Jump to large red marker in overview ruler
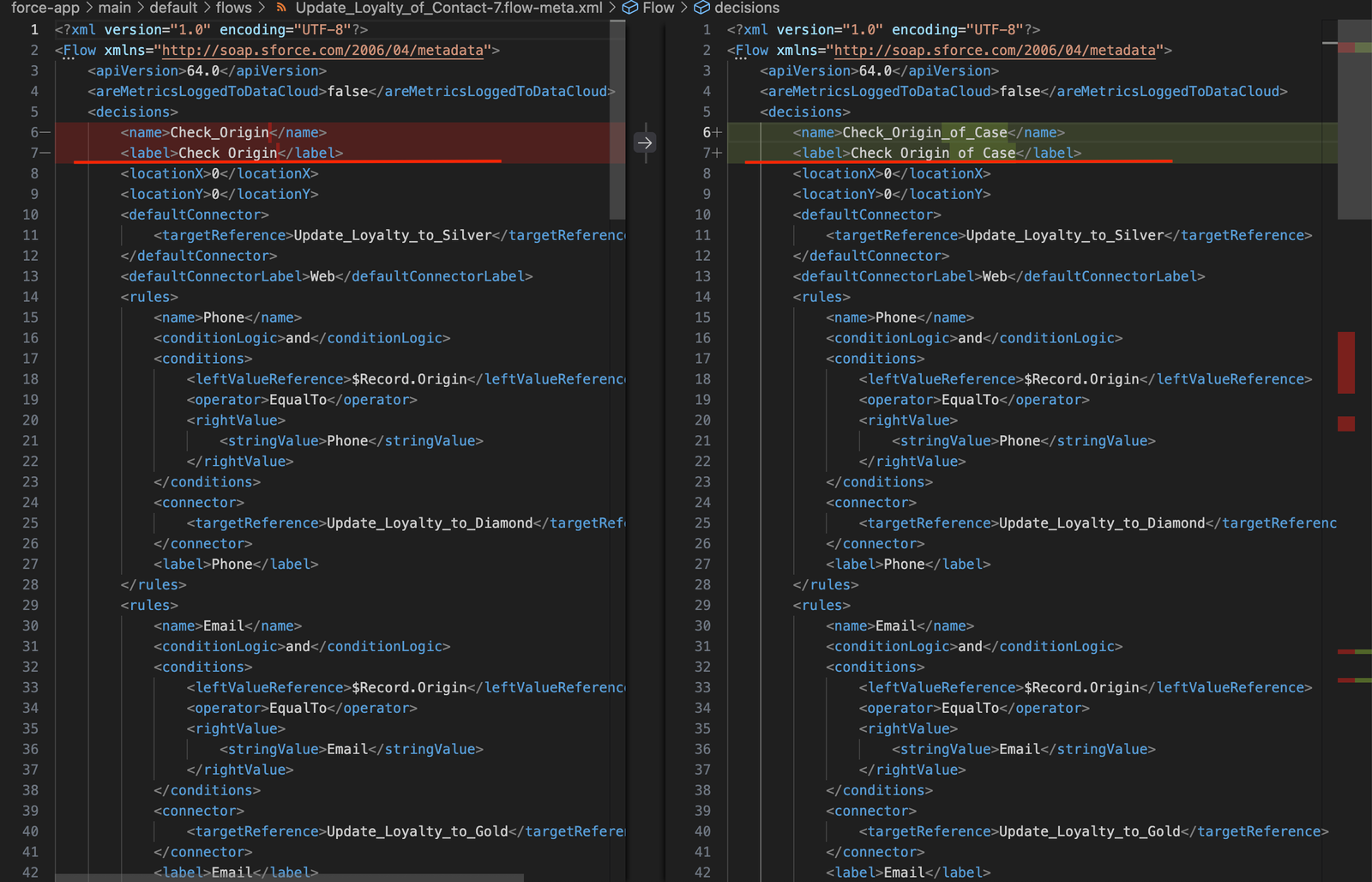Image resolution: width=1372 pixels, height=882 pixels. pyautogui.click(x=1346, y=362)
